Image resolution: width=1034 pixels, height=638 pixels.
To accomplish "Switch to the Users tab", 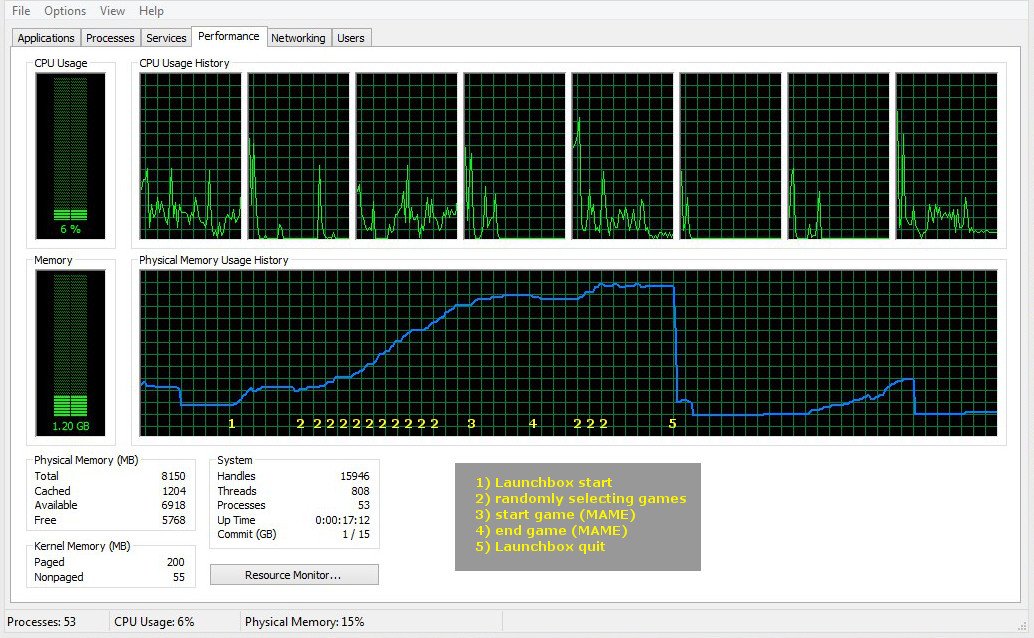I will point(351,38).
